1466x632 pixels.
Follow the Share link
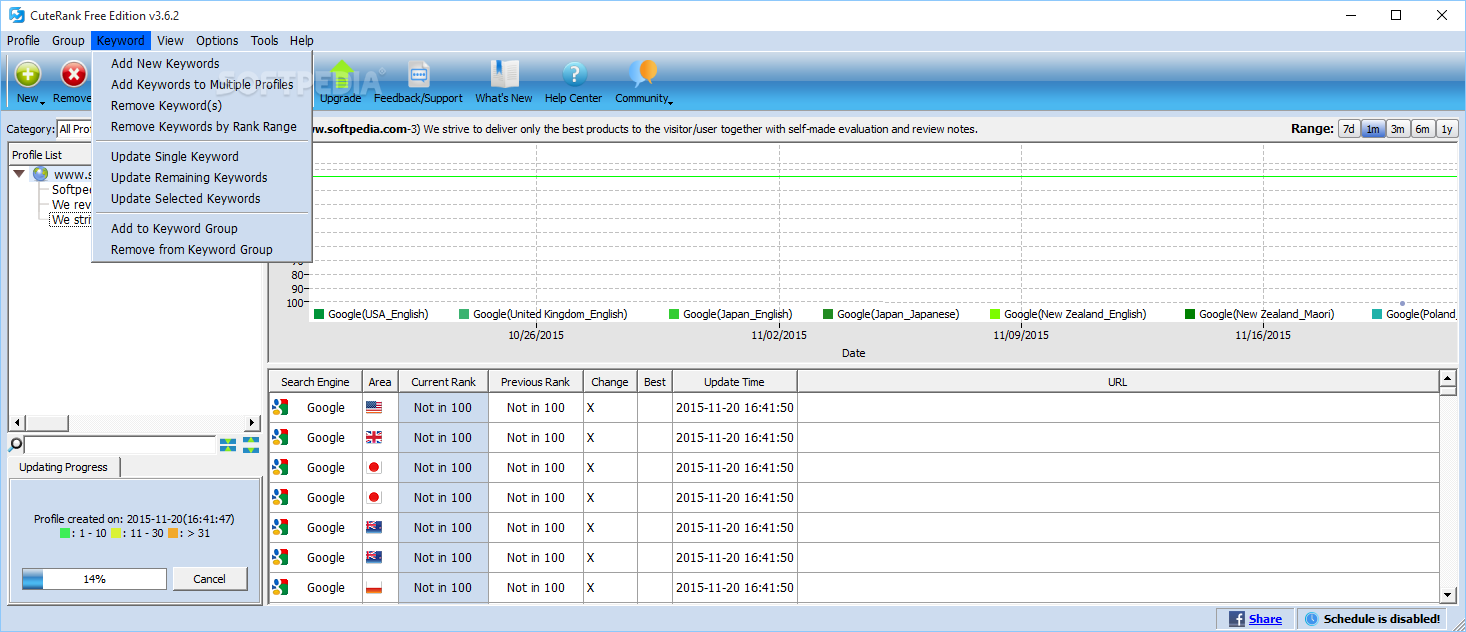(1265, 619)
